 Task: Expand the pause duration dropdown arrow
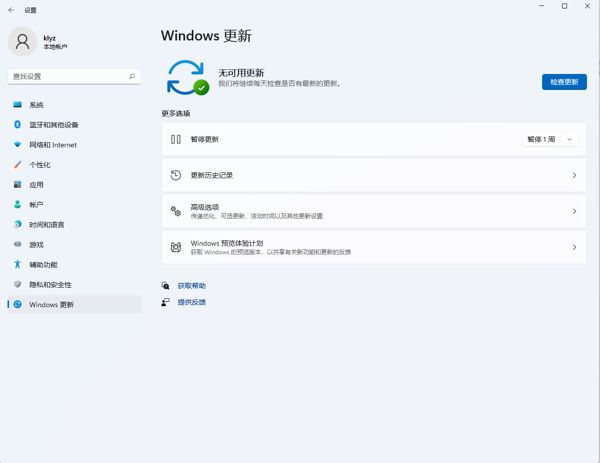click(569, 139)
